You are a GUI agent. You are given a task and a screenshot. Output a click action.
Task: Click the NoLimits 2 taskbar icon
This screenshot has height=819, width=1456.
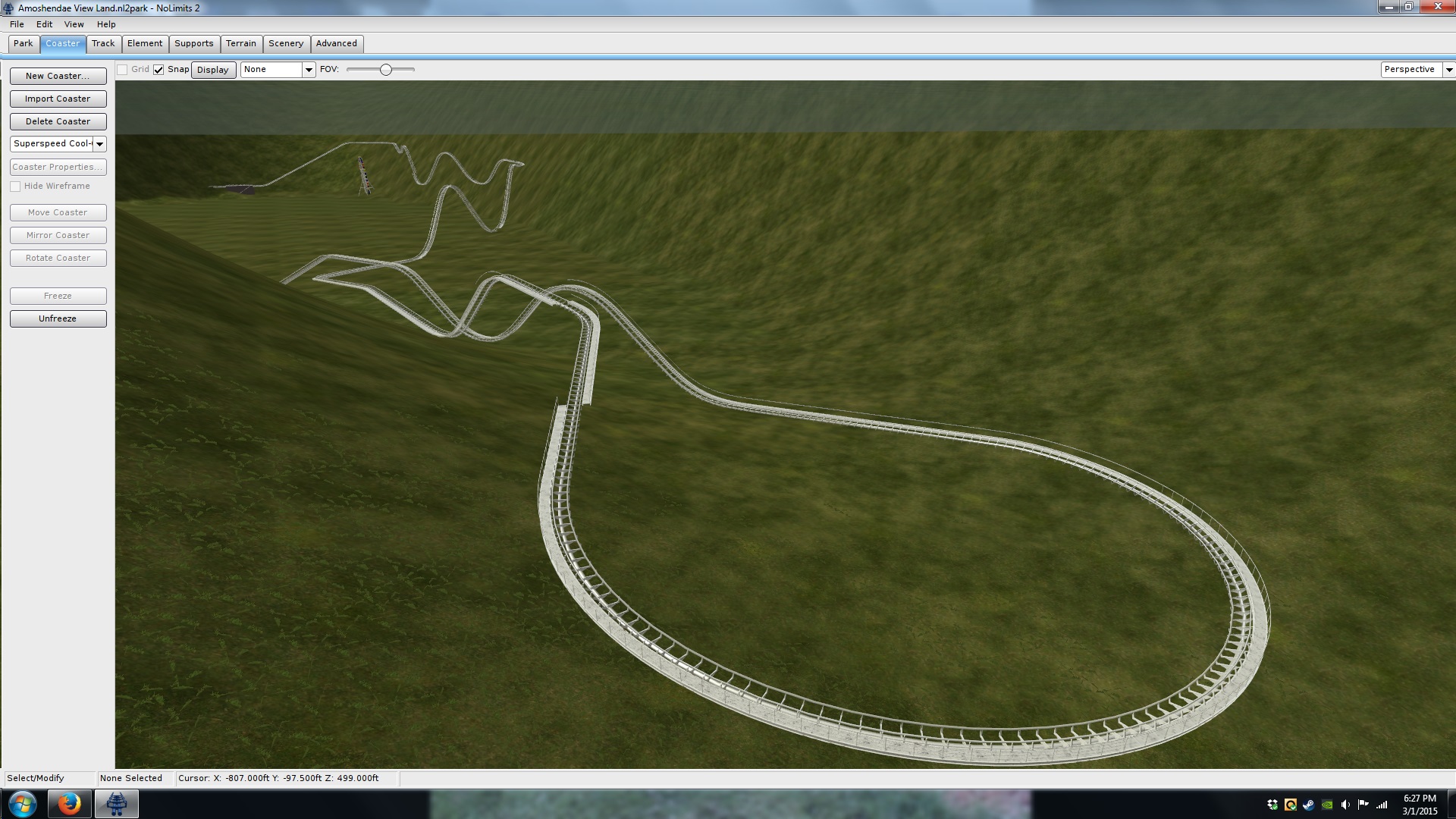[x=116, y=804]
